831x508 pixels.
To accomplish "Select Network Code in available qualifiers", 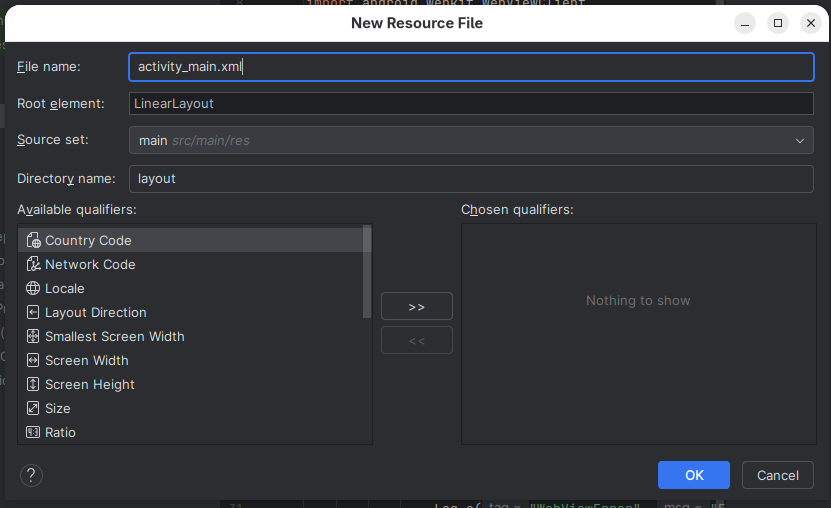I will (191, 264).
